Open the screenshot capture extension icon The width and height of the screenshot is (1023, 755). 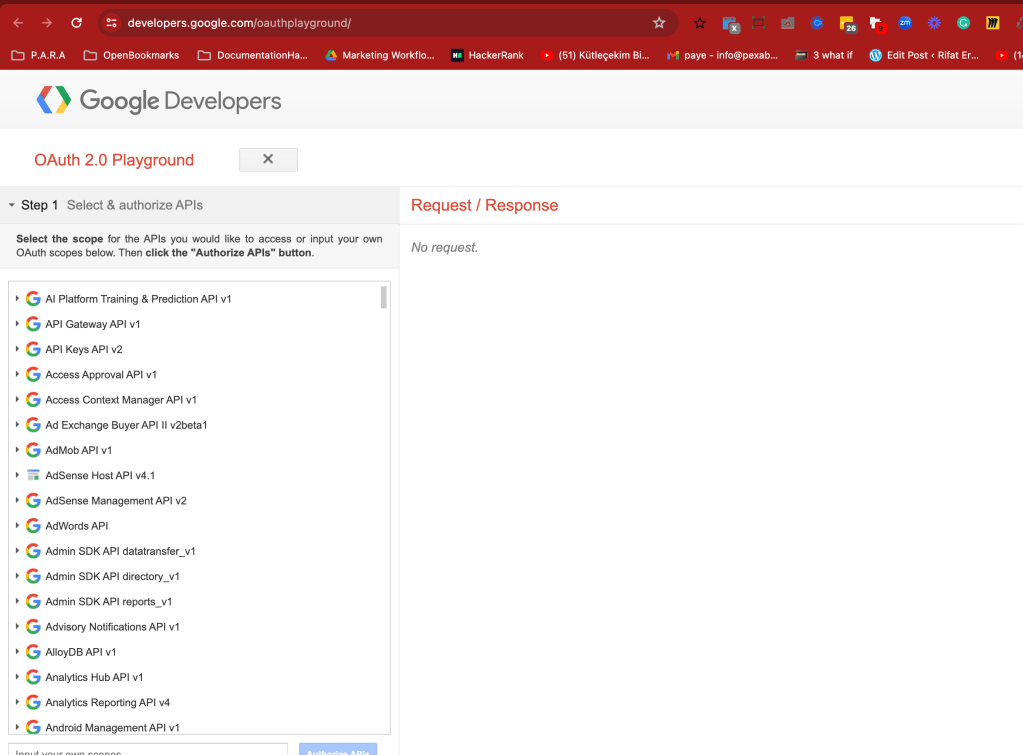(x=758, y=23)
